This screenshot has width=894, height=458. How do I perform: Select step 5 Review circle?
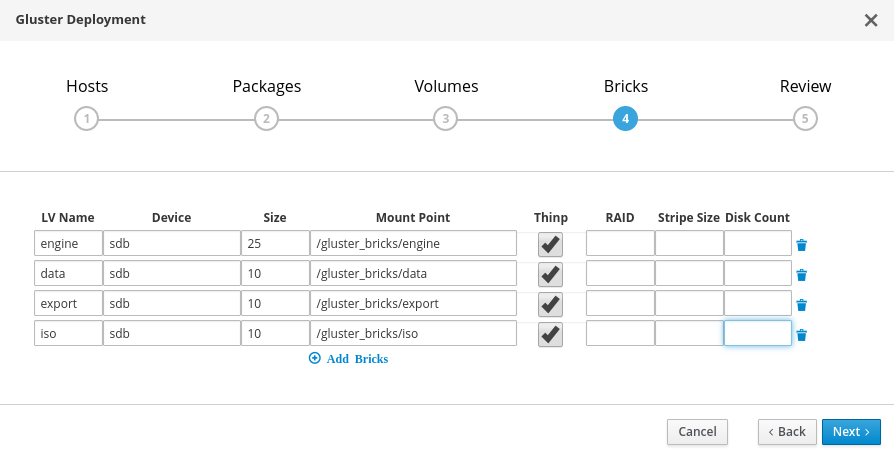point(805,119)
